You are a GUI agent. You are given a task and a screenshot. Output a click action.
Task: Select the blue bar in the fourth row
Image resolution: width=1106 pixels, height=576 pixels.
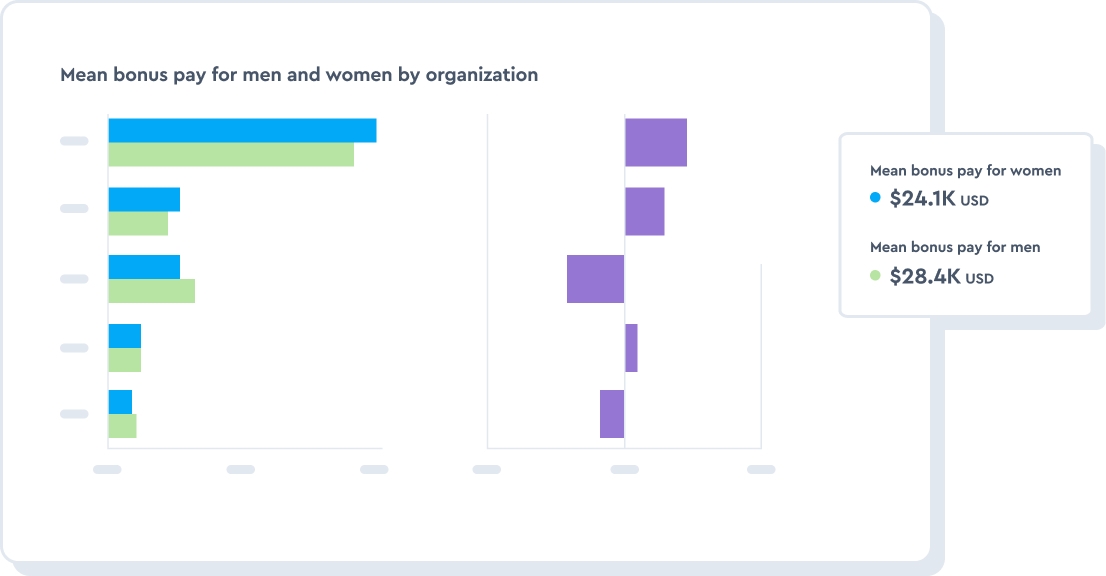pyautogui.click(x=125, y=336)
